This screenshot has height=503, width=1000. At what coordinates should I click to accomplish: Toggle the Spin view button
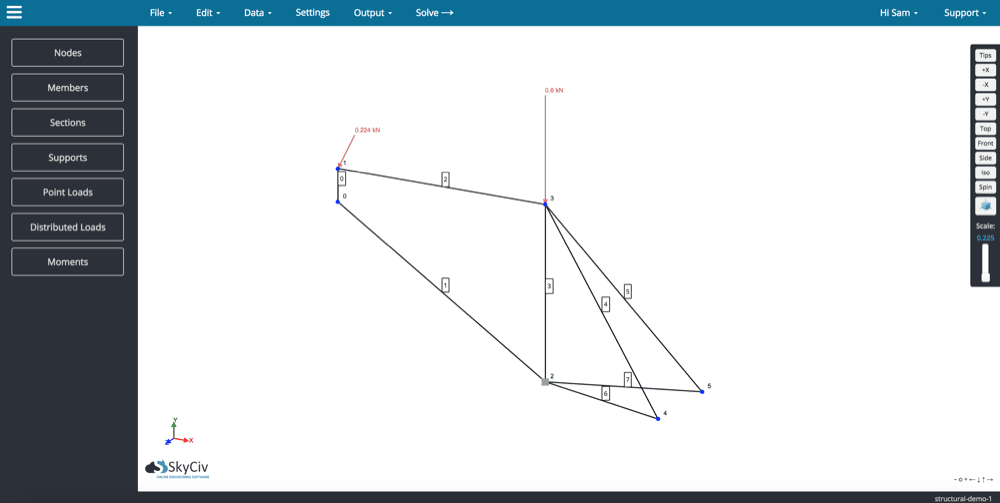985,187
